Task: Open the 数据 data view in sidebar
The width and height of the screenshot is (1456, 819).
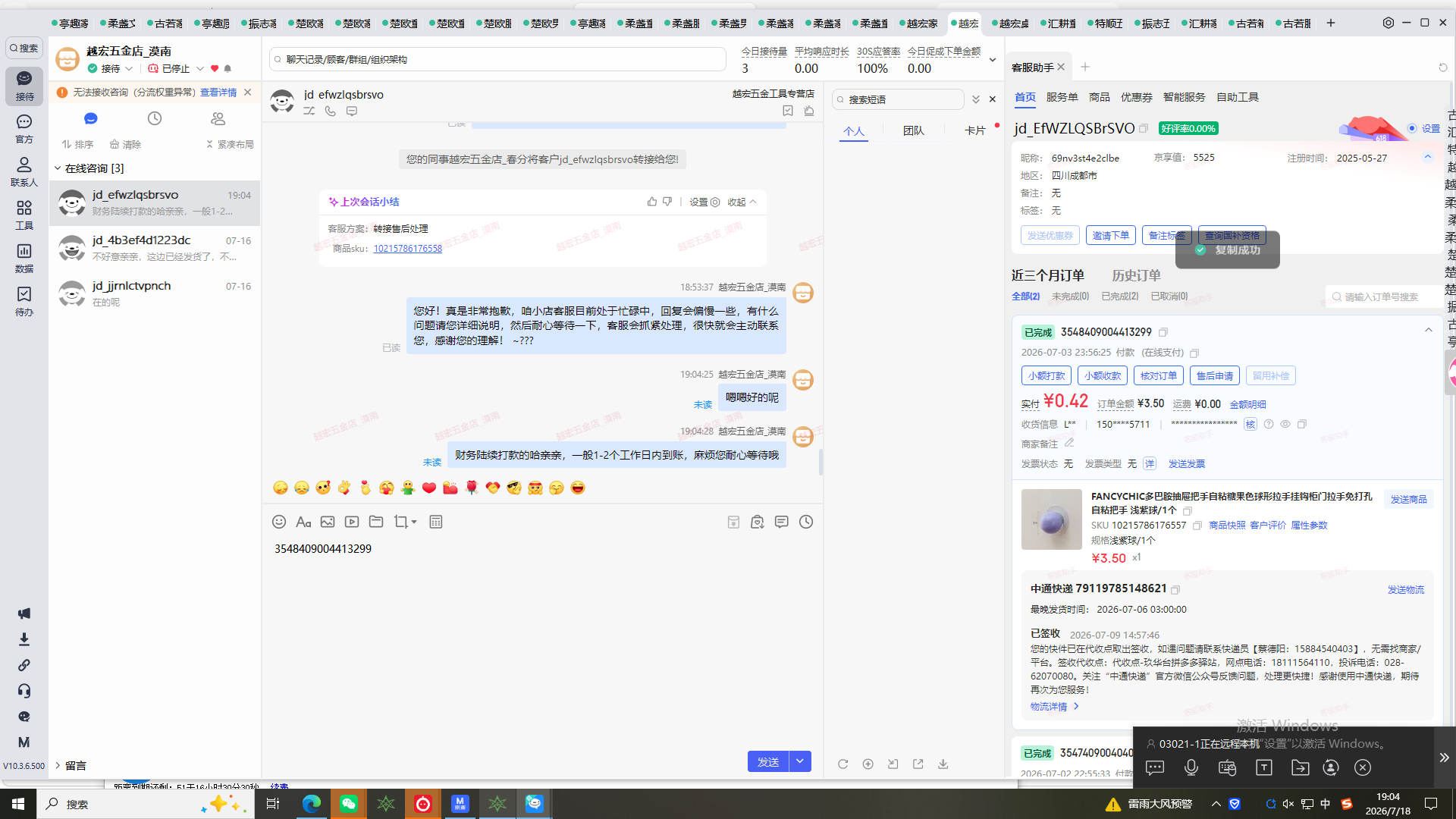Action: (x=24, y=258)
